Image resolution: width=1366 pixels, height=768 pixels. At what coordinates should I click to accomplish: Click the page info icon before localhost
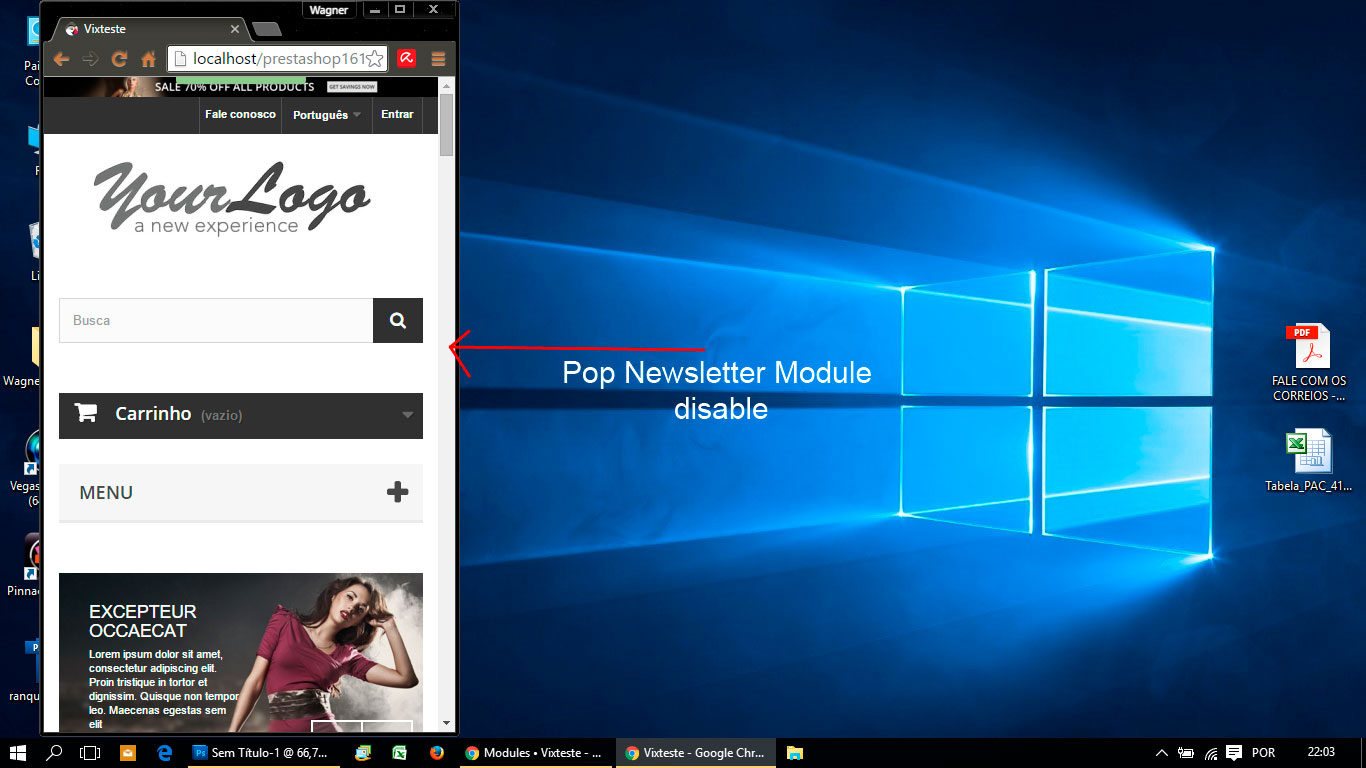point(180,59)
